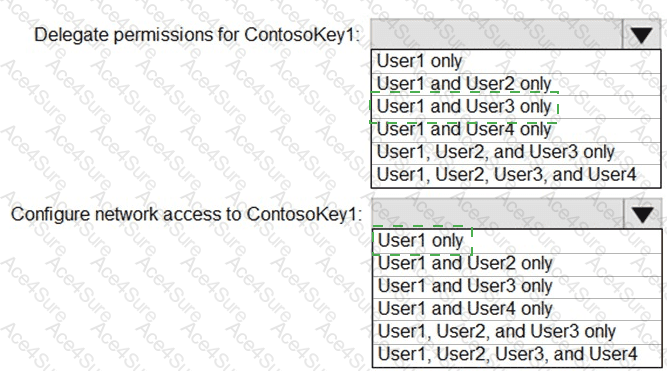Image resolution: width=667 pixels, height=371 pixels.
Task: Pick 'User1 and User2 only' under Delegate permissions
Action: (516, 84)
